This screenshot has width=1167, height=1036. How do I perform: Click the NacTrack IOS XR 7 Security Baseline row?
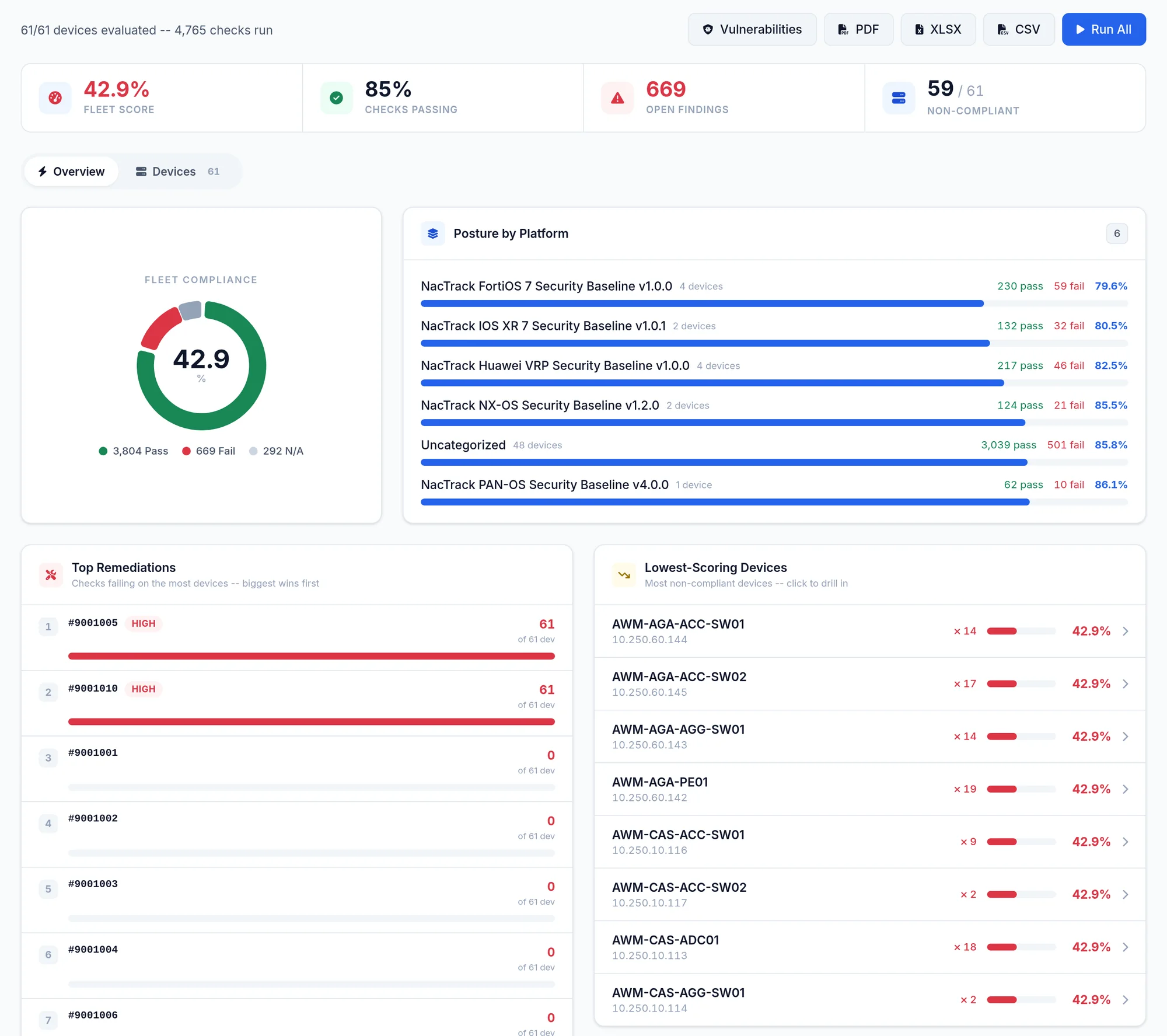[x=774, y=333]
